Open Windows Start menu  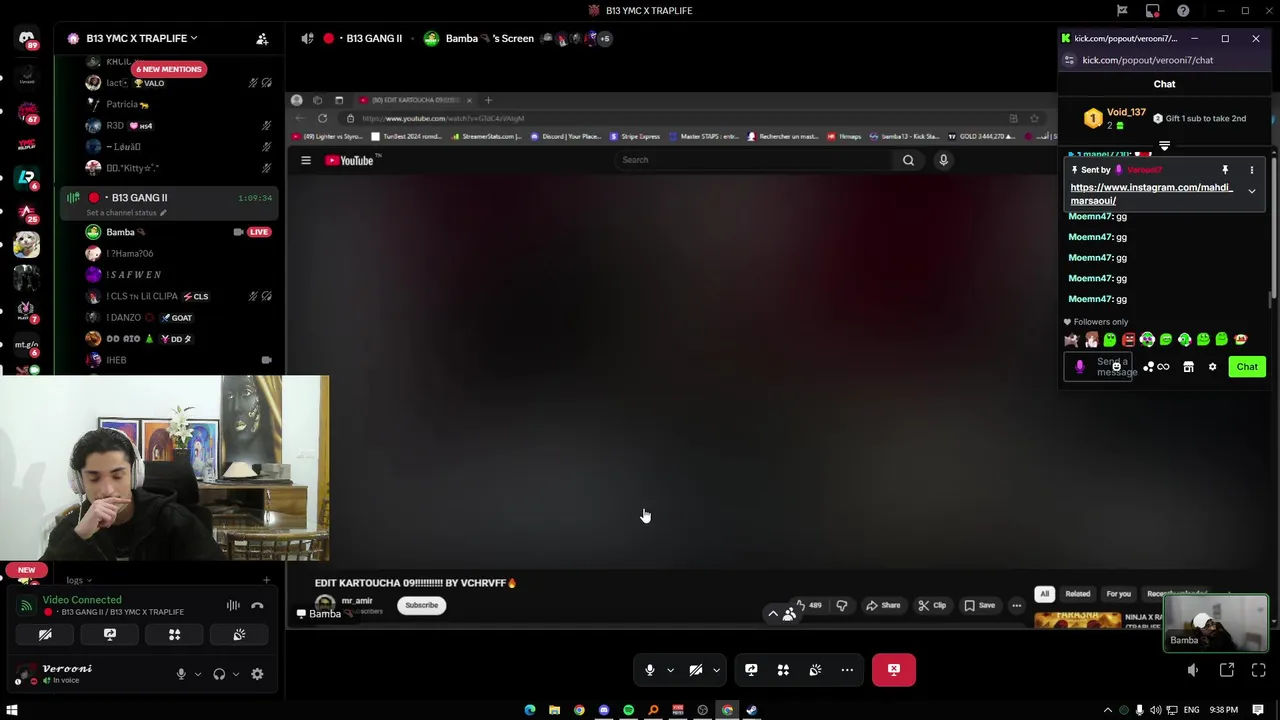[12, 710]
